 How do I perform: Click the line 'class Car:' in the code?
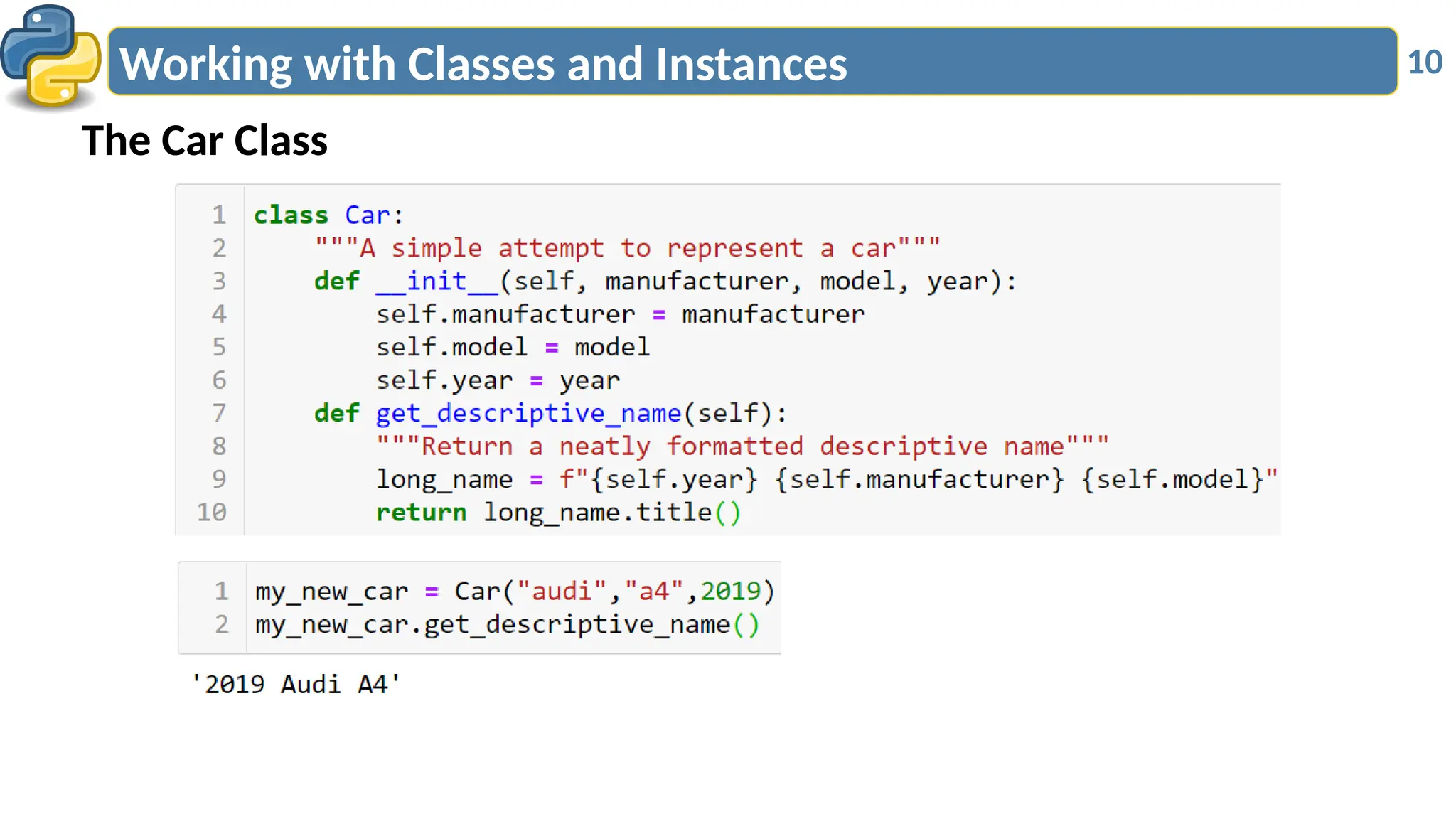328,215
